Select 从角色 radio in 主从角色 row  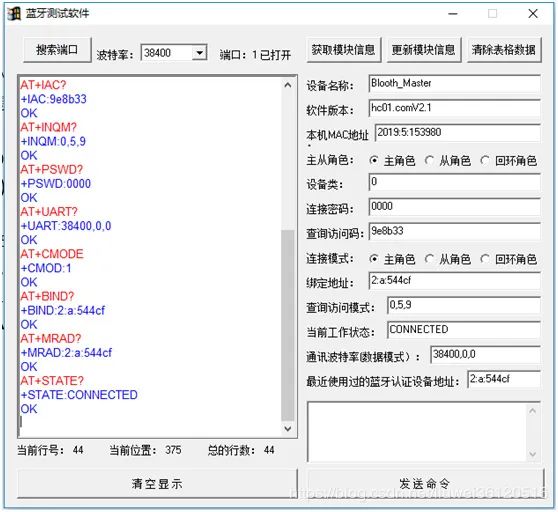(430, 161)
